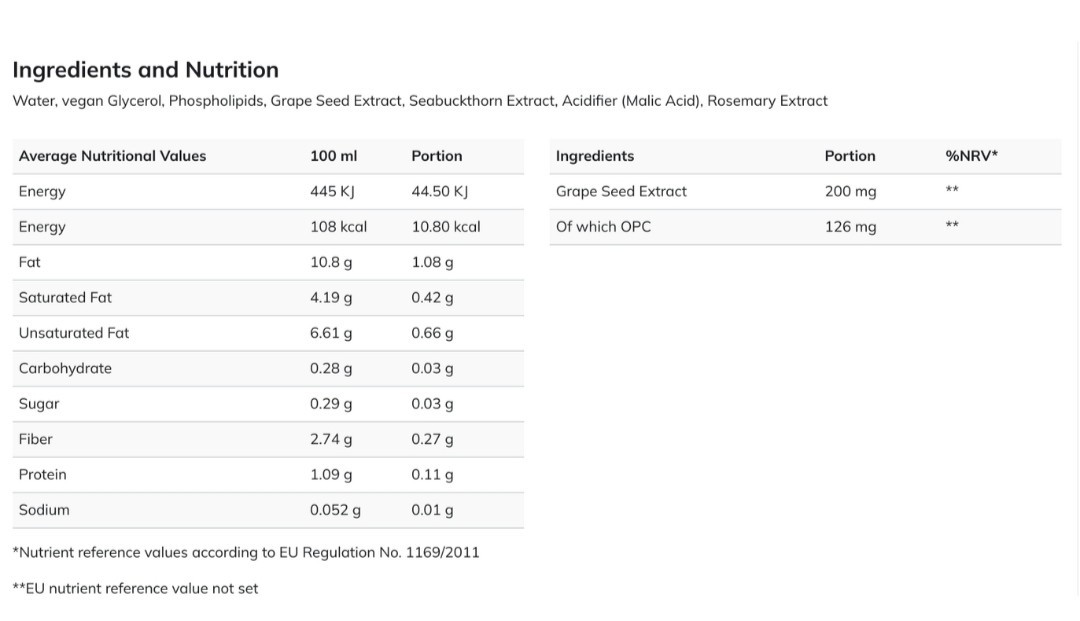1080x621 pixels.
Task: Click the Saturated Fat row label
Action: coord(65,297)
